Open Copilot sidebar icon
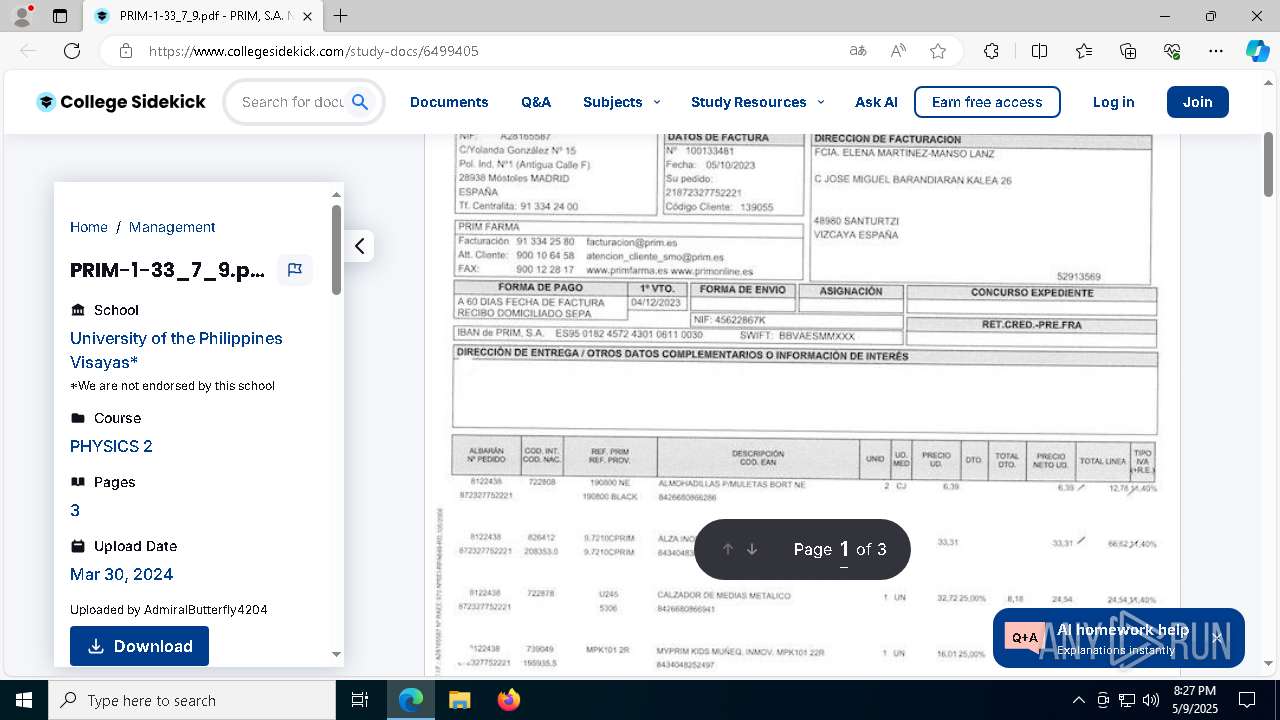1280x720 pixels. pos(1257,51)
